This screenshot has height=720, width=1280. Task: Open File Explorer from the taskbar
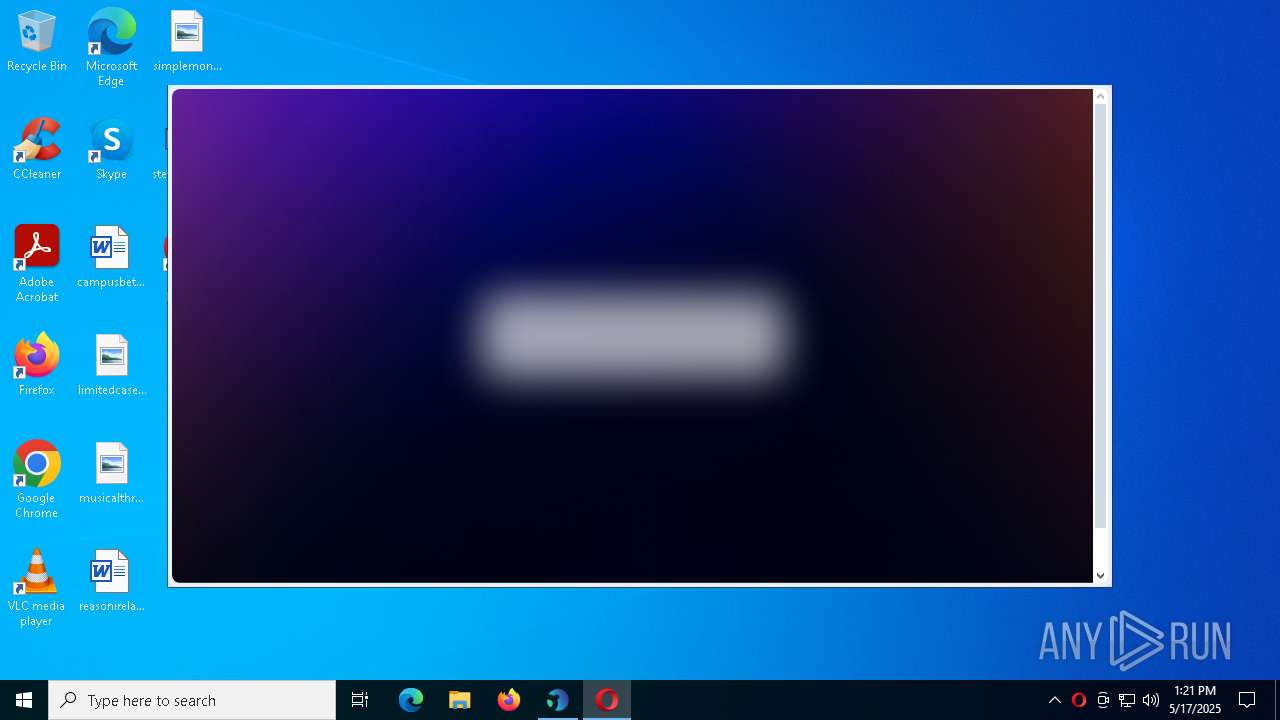pyautogui.click(x=460, y=700)
